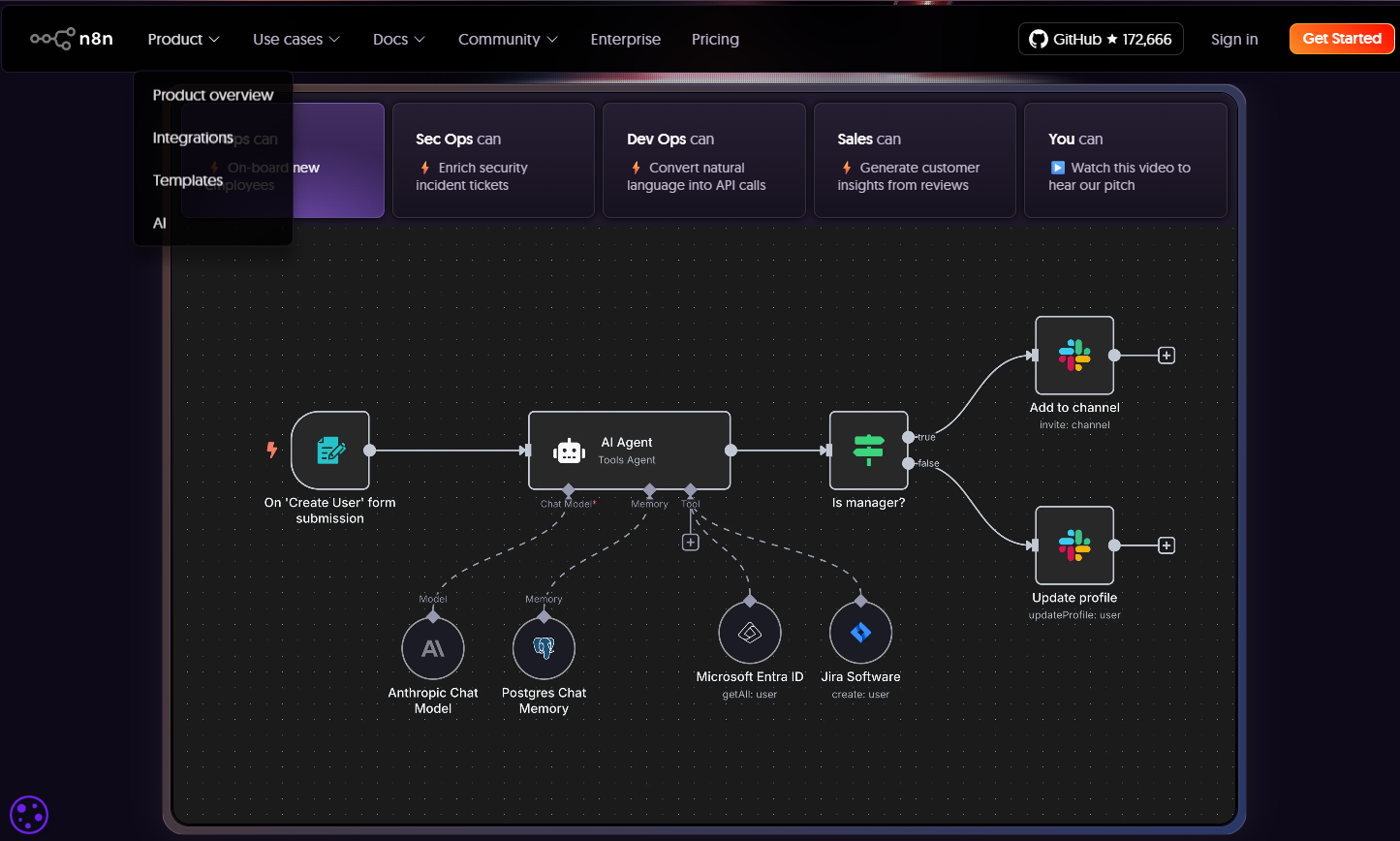Open the Enterprise page link
The width and height of the screenshot is (1400, 841).
pyautogui.click(x=626, y=40)
